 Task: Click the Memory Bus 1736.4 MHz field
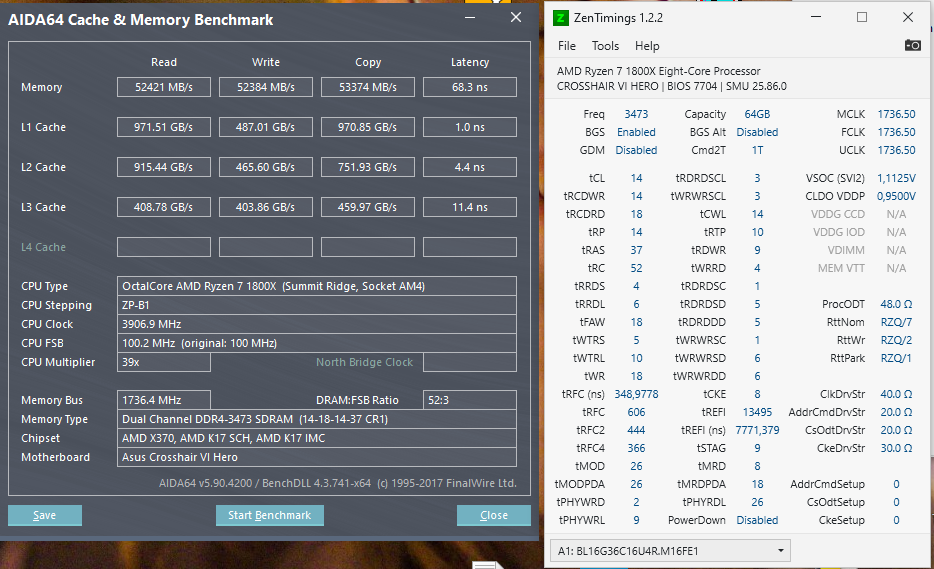(x=164, y=400)
